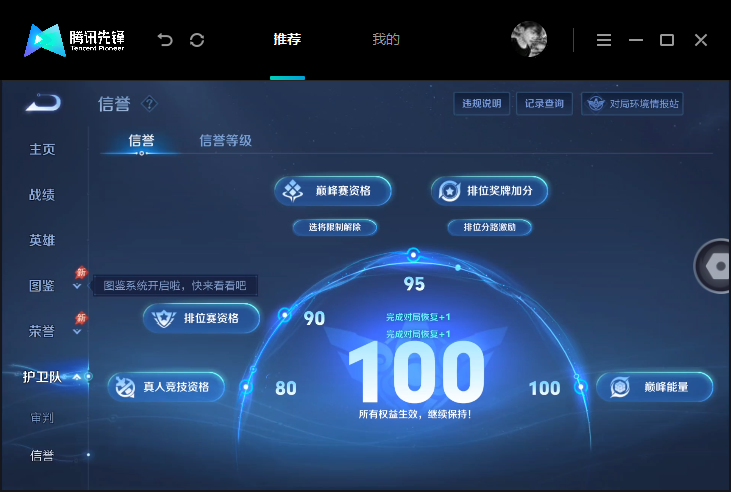Screen dimensions: 731x492
Task: Click 所有权益生效，继续保持 text
Action: (415, 414)
